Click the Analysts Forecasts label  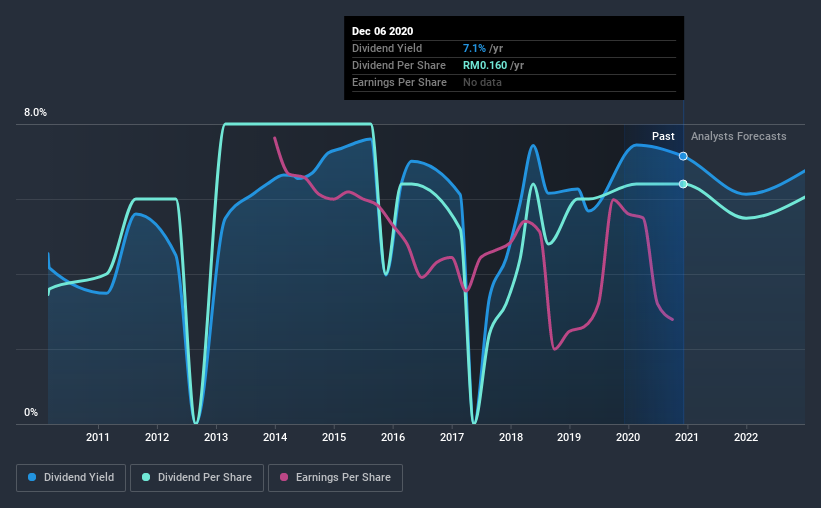pos(738,136)
